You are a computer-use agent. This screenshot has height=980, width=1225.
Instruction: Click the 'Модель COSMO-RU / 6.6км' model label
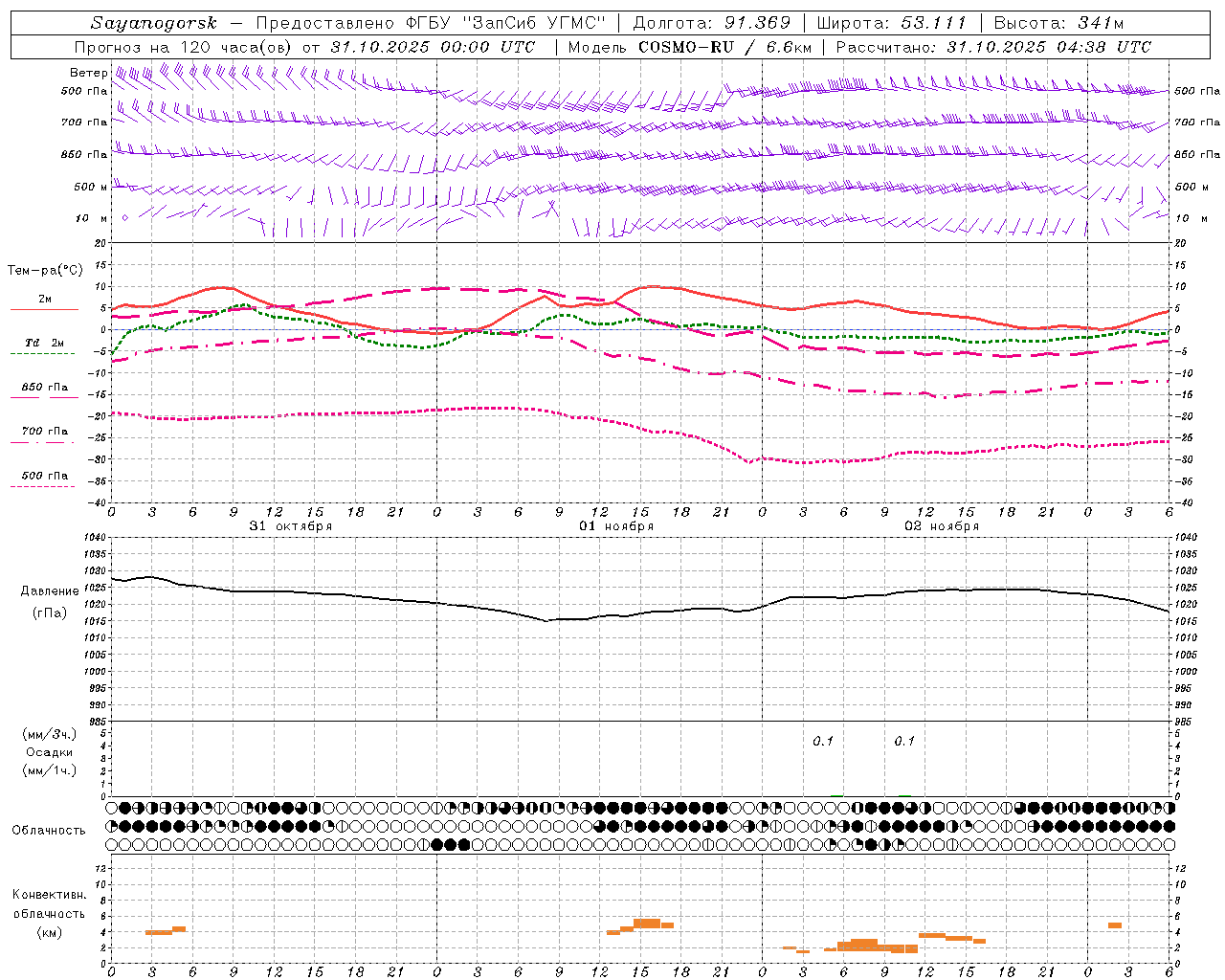pyautogui.click(x=690, y=47)
